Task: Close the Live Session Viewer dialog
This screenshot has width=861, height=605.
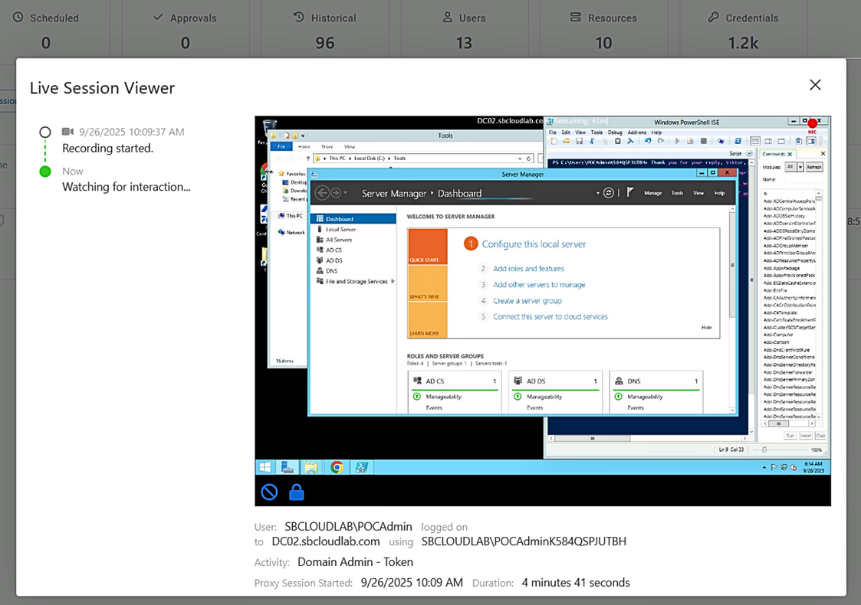Action: coord(815,85)
